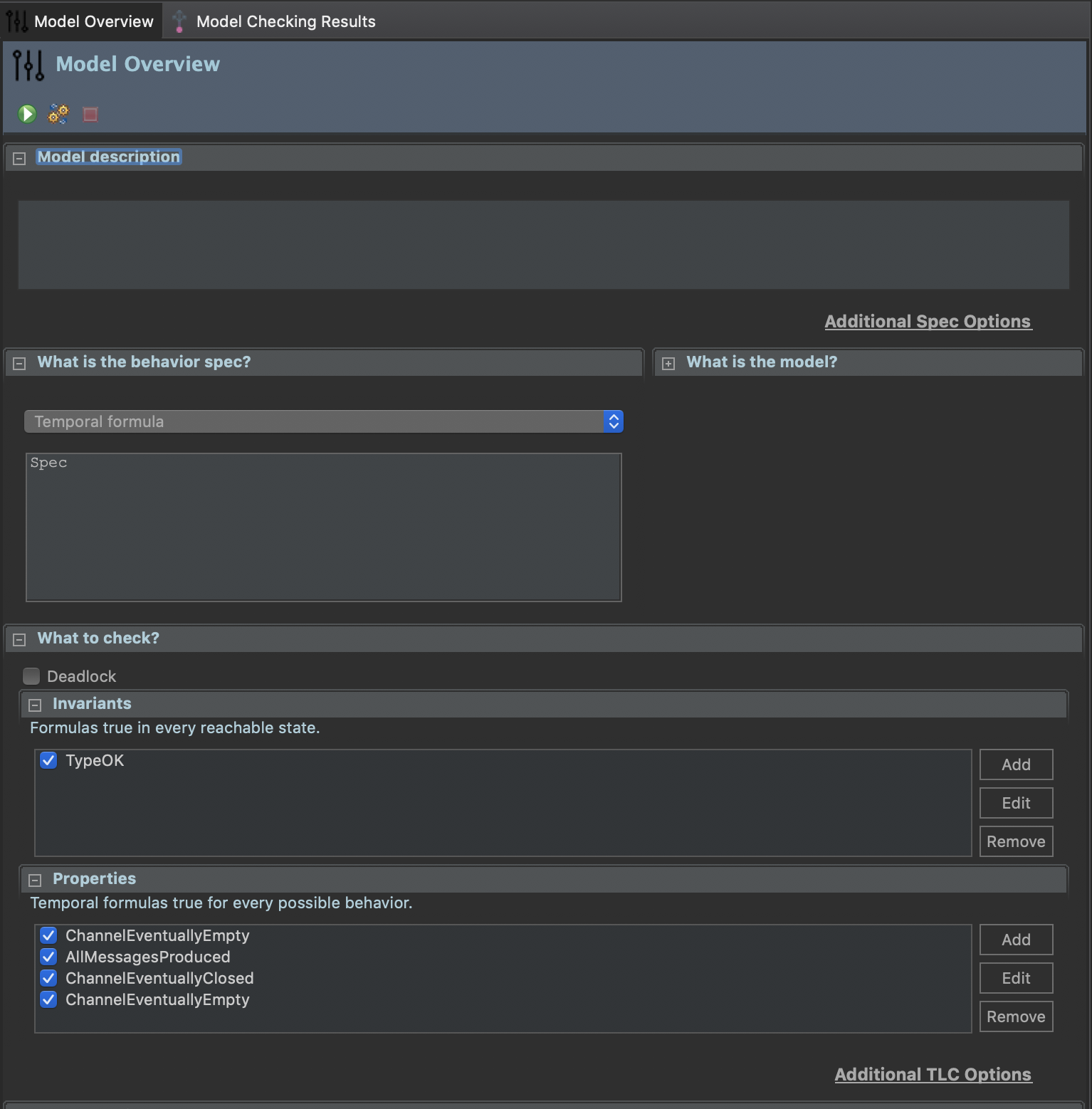Remove the selected invariant
The height and width of the screenshot is (1109, 1092).
(x=1016, y=841)
